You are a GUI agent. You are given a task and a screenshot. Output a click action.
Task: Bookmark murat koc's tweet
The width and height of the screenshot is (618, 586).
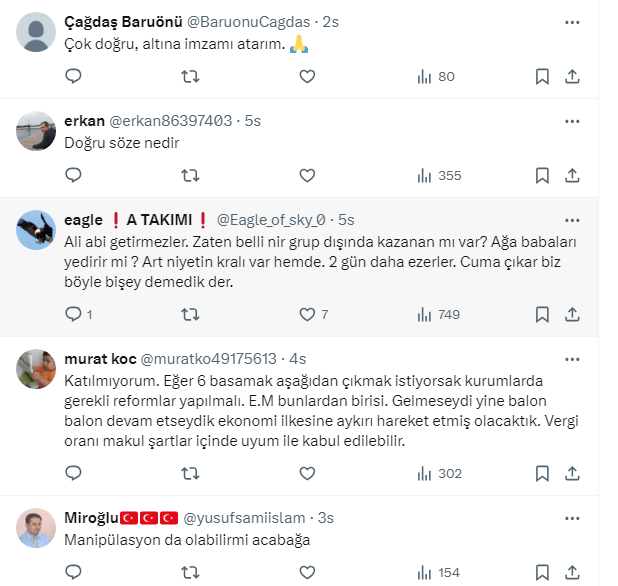[541, 473]
